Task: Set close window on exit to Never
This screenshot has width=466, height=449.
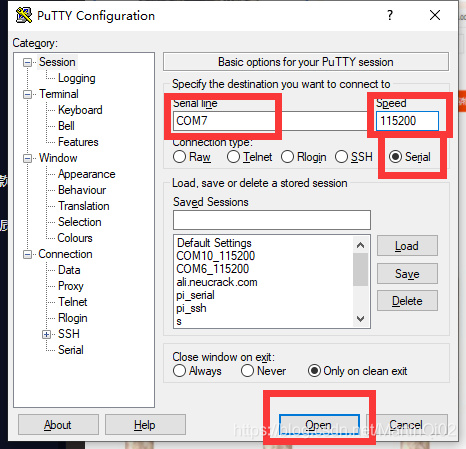Action: (x=247, y=371)
